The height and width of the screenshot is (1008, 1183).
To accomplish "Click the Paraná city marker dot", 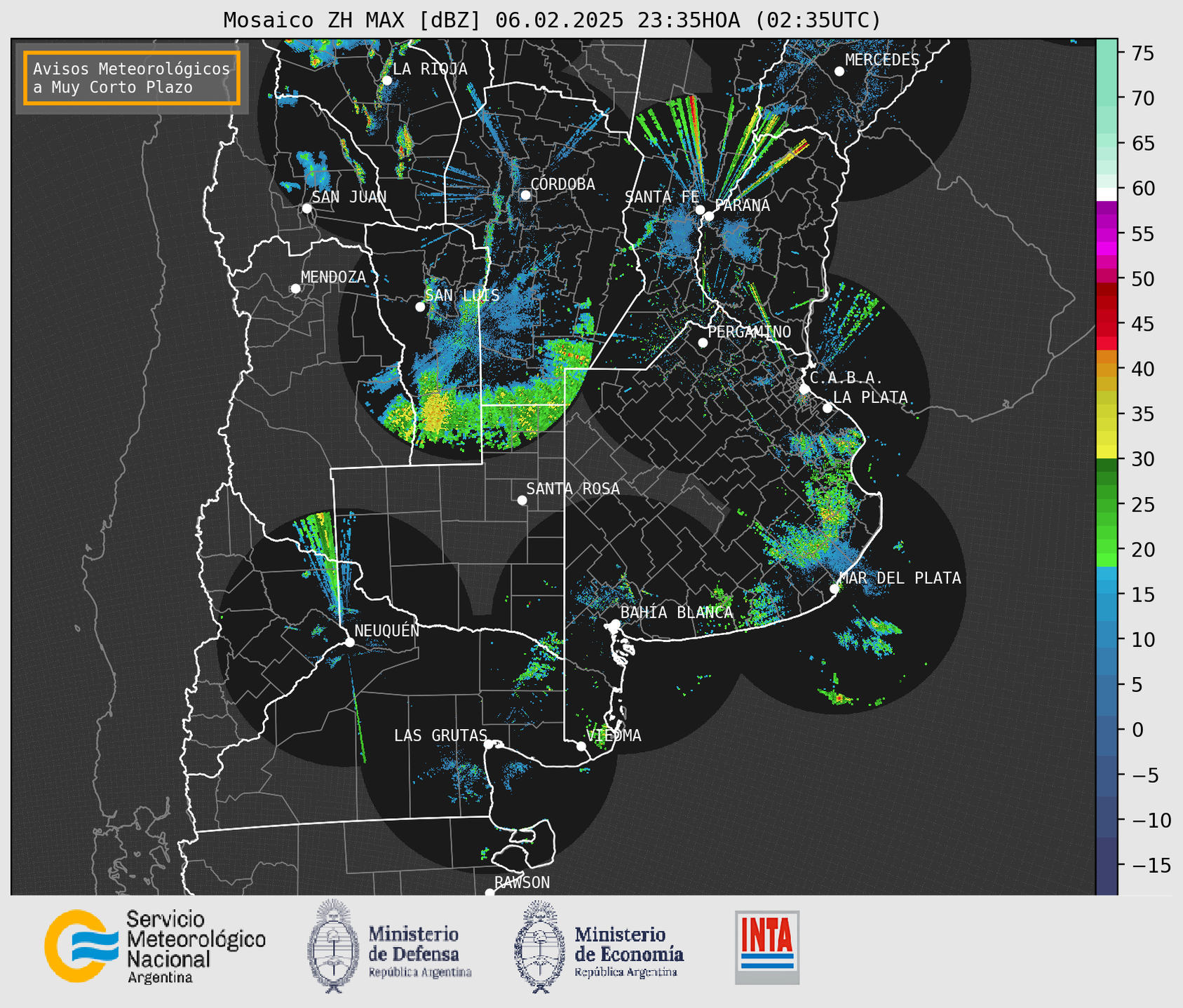I will (709, 216).
